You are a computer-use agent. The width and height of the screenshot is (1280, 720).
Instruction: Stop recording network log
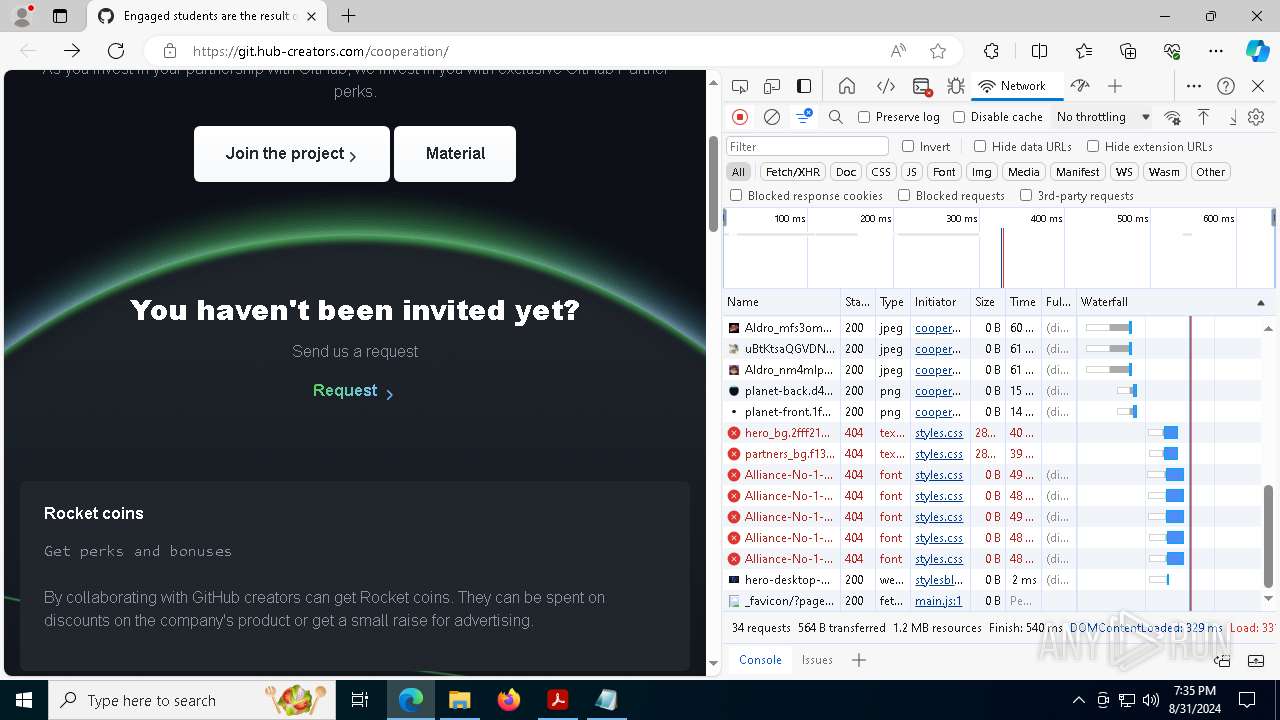click(x=740, y=117)
